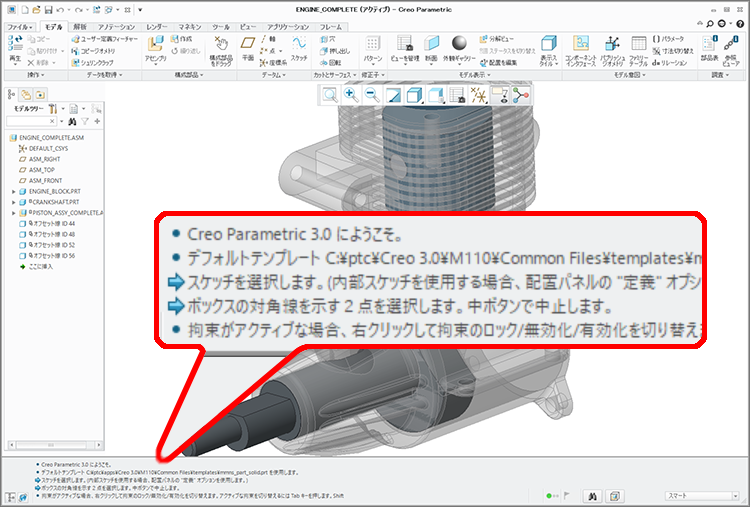Select ASM_RIGHT in the model tree
This screenshot has width=750, height=507.
tap(45, 158)
